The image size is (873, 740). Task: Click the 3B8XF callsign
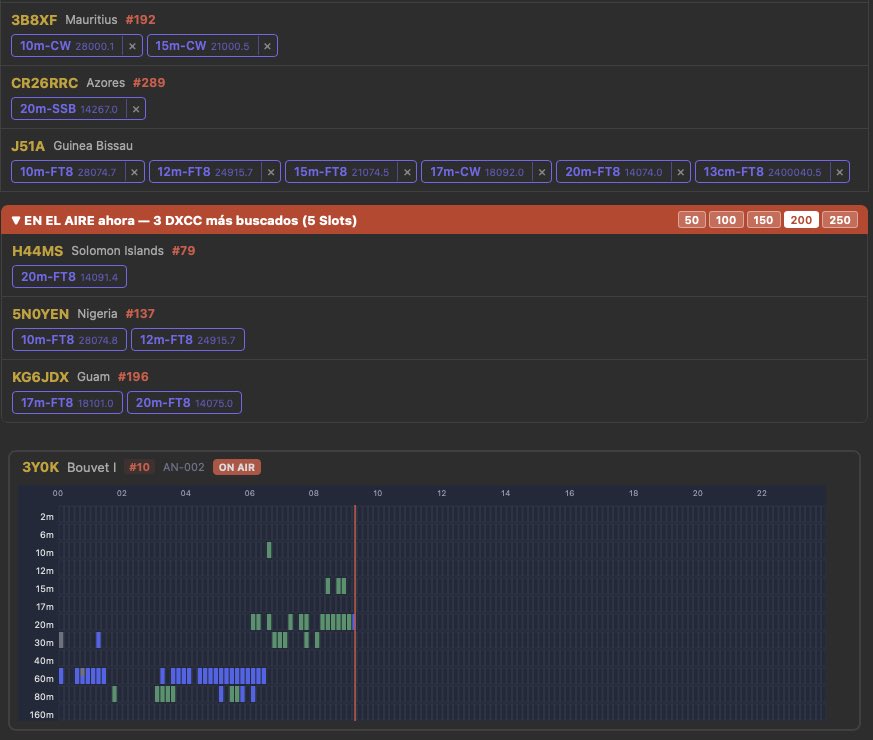tap(34, 20)
